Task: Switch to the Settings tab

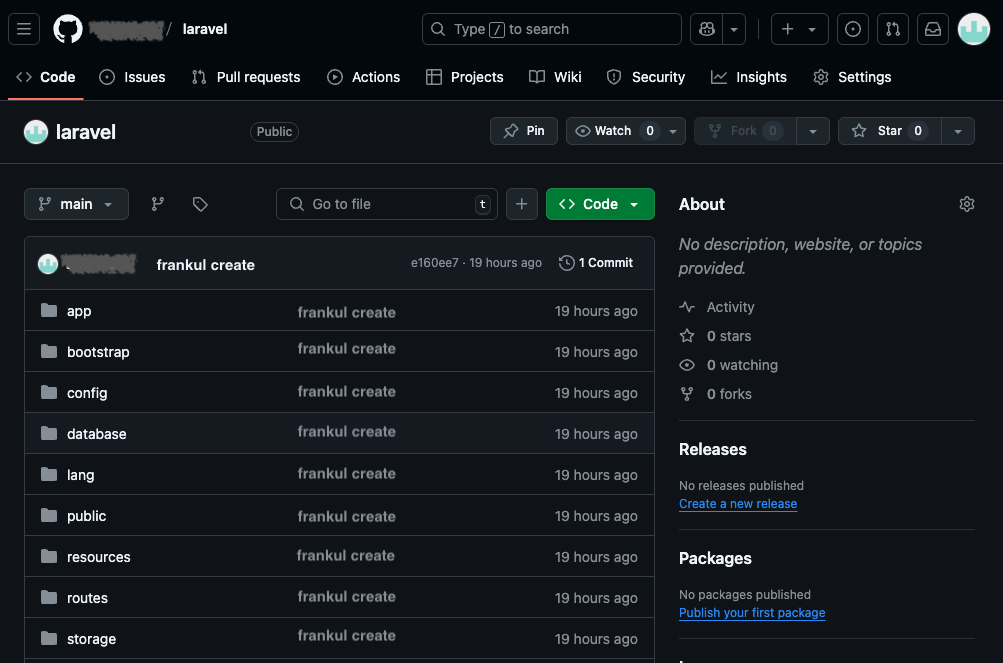Action: (x=852, y=77)
